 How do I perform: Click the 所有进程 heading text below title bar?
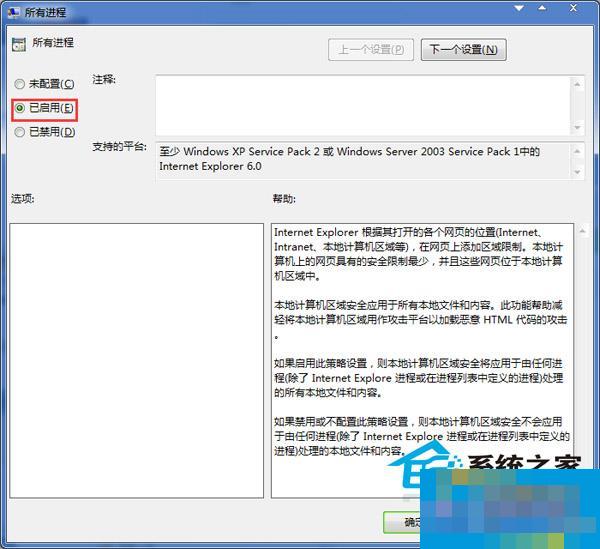coord(53,42)
